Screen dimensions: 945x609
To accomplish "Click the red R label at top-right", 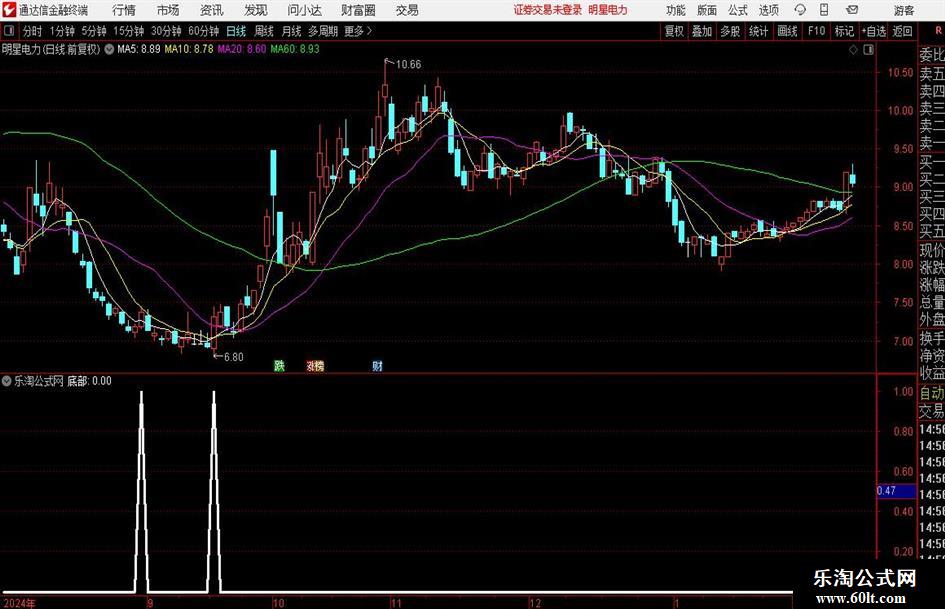I will tap(938, 31).
